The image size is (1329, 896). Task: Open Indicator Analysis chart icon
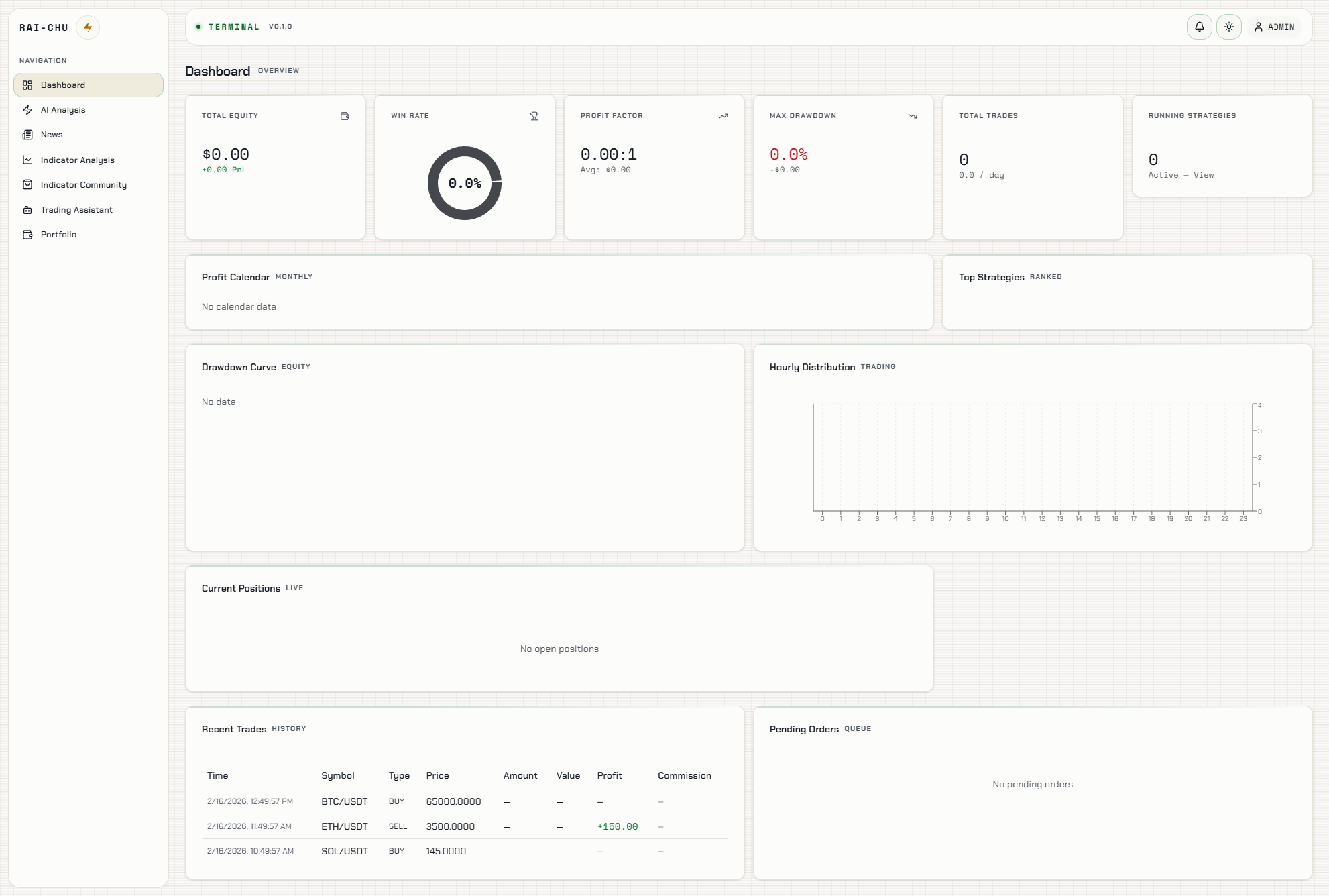click(27, 160)
